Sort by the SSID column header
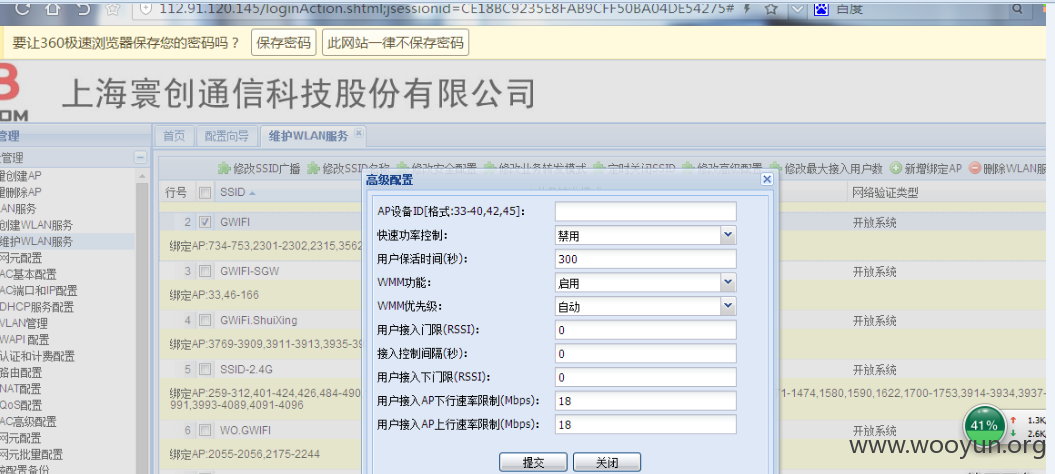 tap(232, 193)
